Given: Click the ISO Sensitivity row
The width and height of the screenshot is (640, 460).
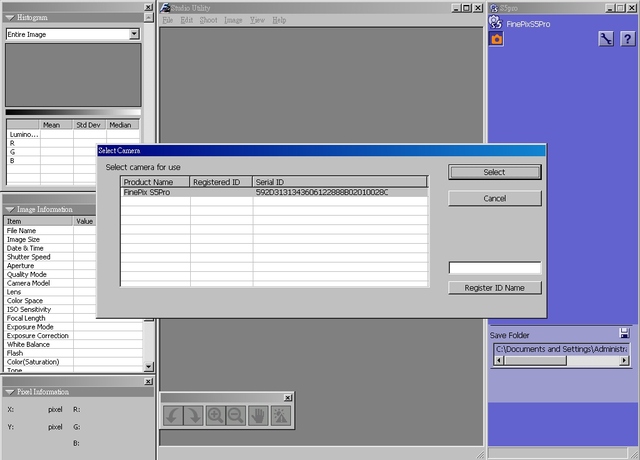Looking at the screenshot, I should pyautogui.click(x=50, y=309).
